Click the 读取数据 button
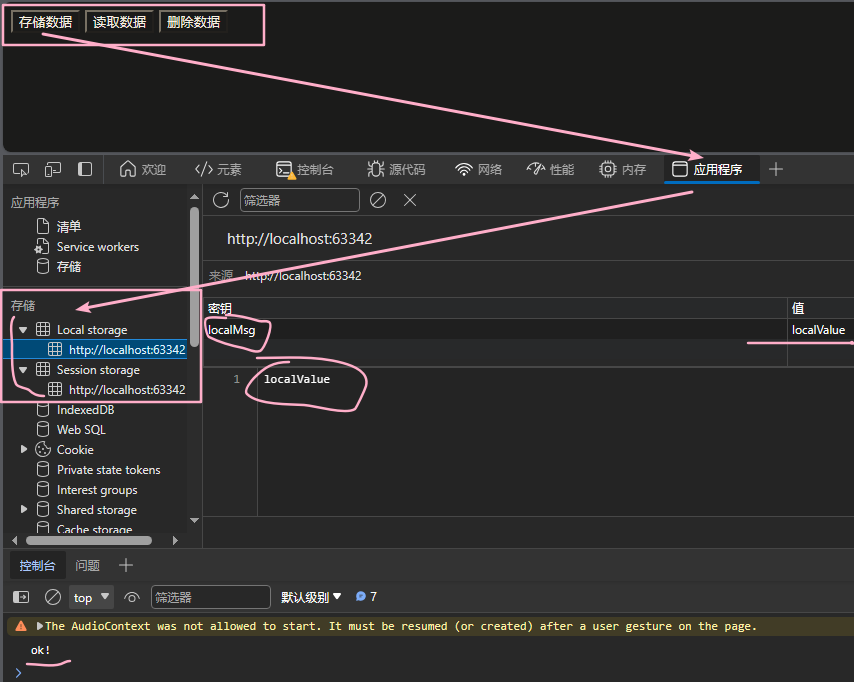 point(119,22)
